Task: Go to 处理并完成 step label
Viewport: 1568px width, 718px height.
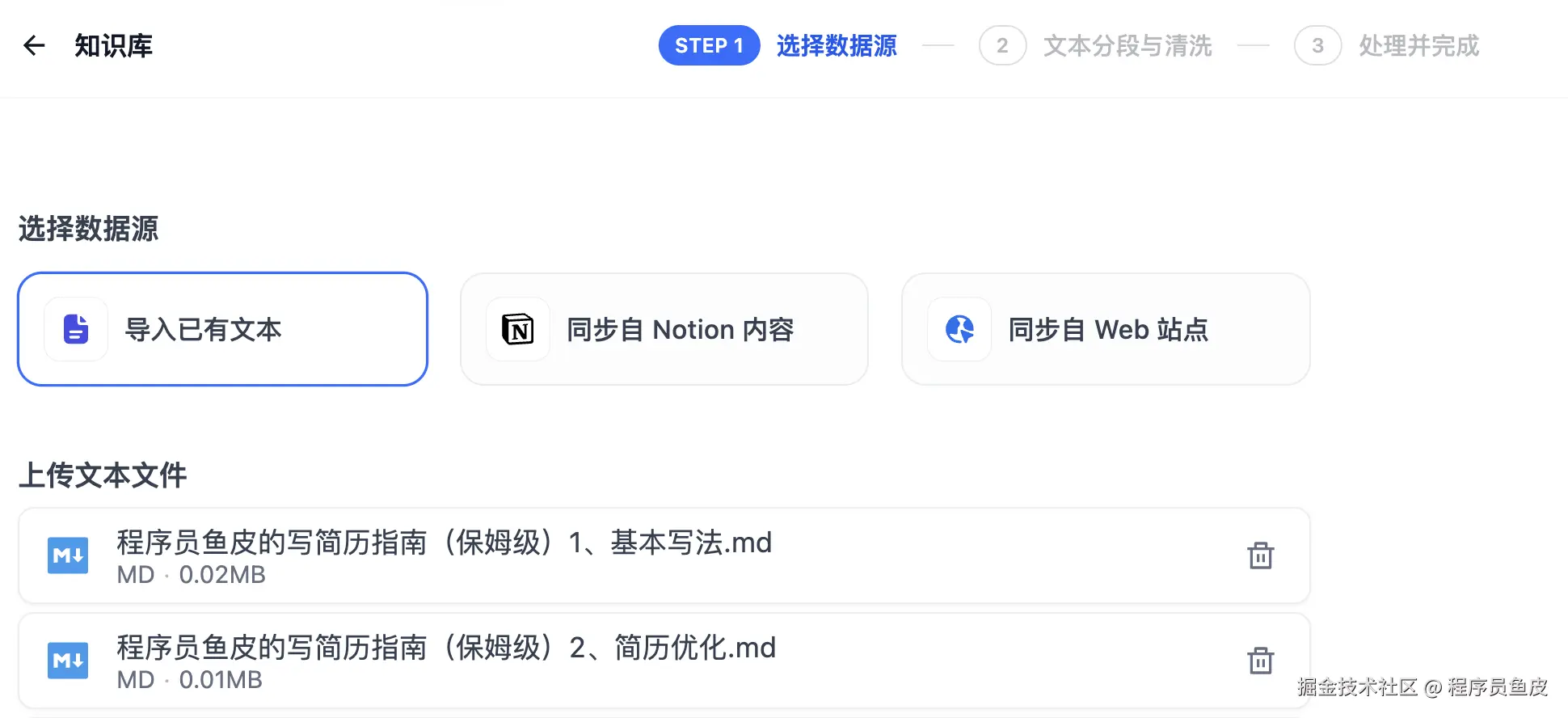Action: tap(1418, 45)
